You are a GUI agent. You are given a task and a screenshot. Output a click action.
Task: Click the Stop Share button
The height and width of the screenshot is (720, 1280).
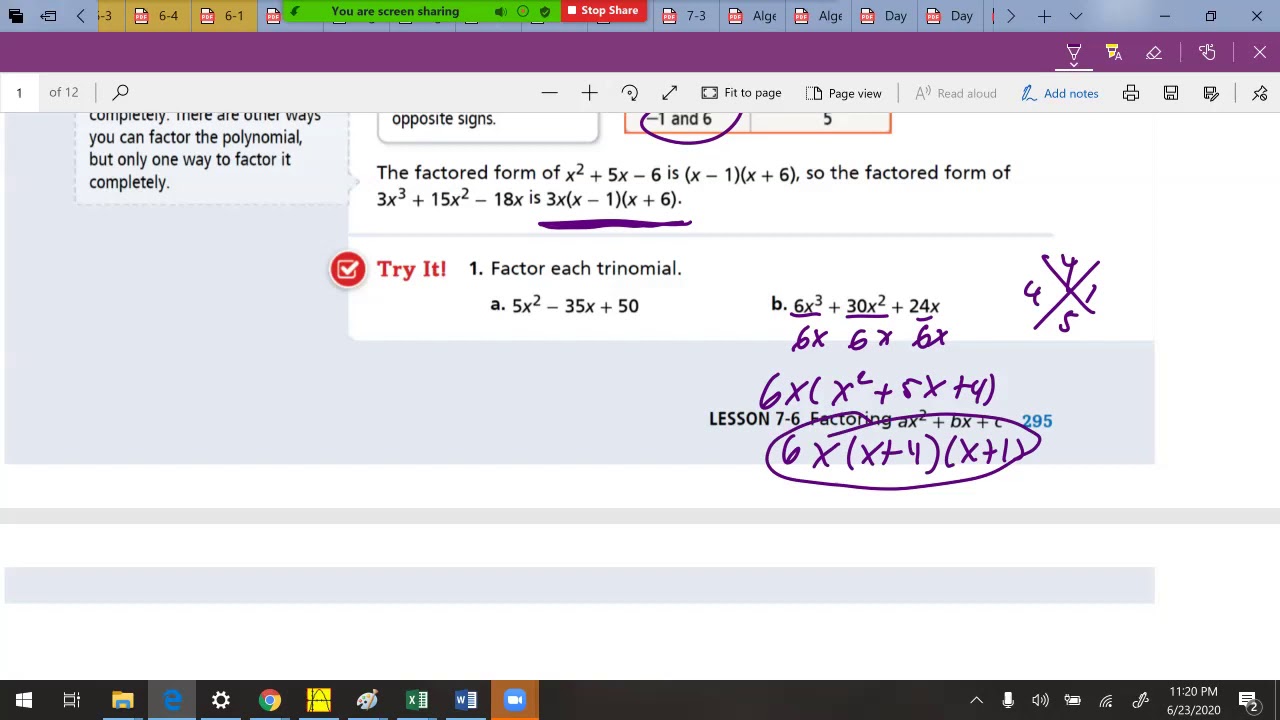pos(603,11)
